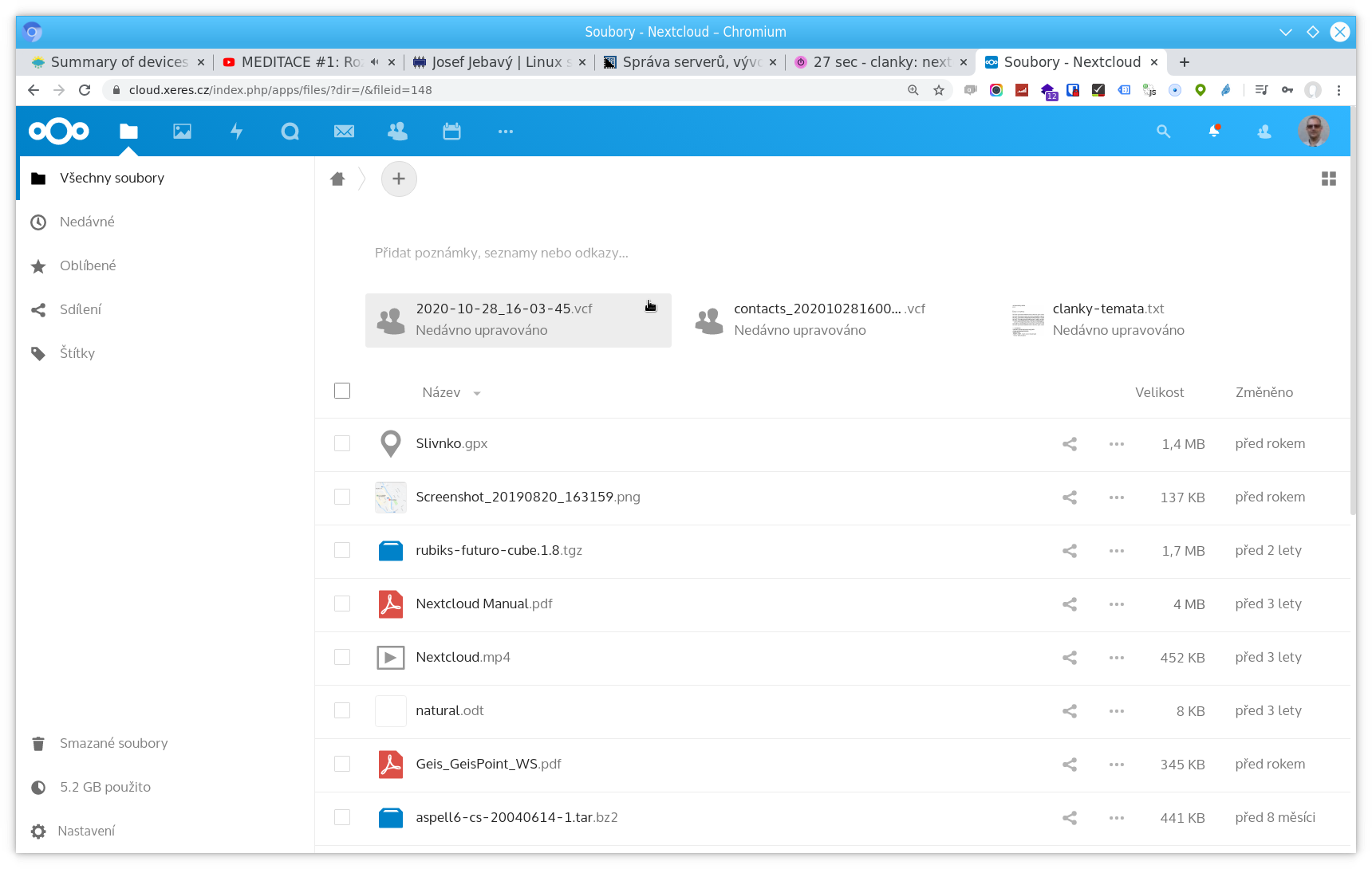Image resolution: width=1372 pixels, height=869 pixels.
Task: Share natural.odt file
Action: (1070, 711)
